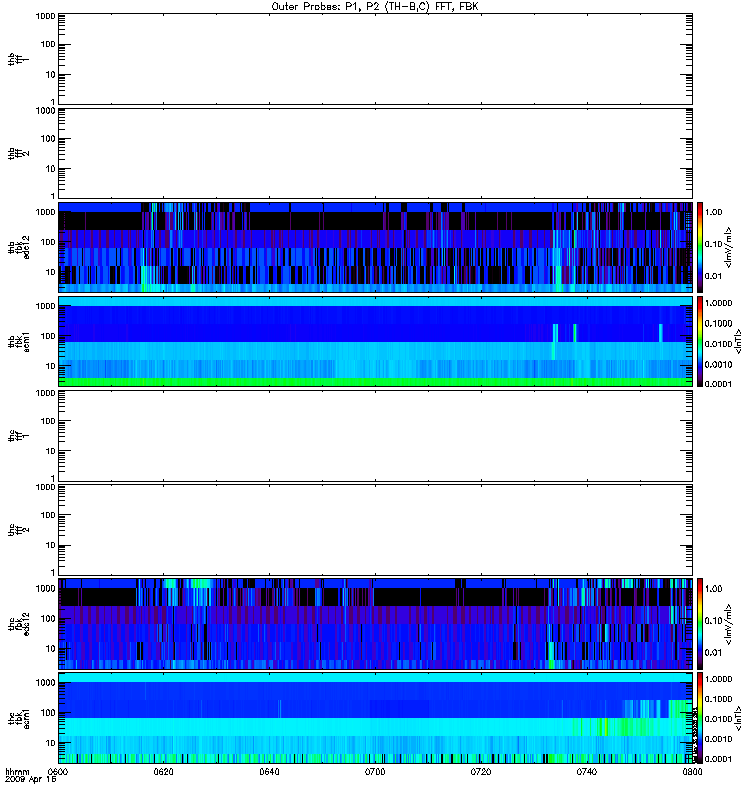Click the 0620 time axis label
The image size is (750, 800).
click(x=164, y=771)
